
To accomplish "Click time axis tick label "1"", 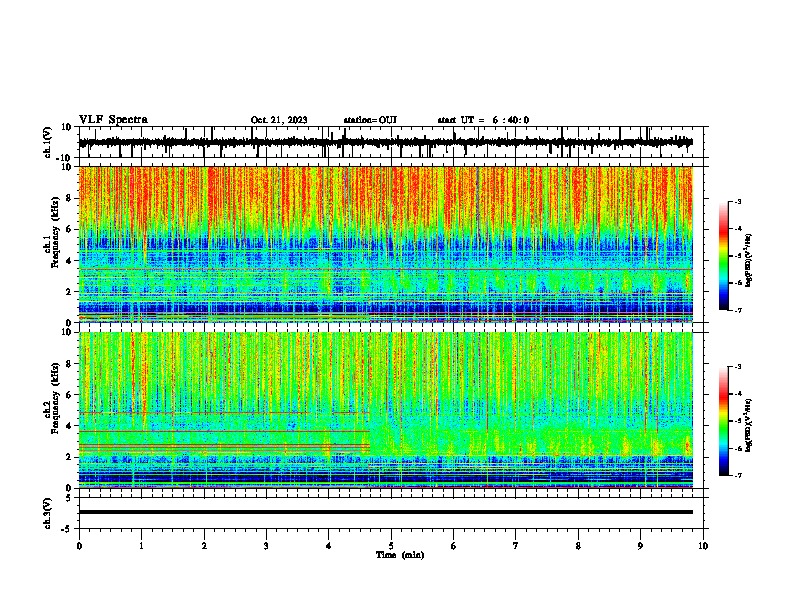I will coord(141,546).
